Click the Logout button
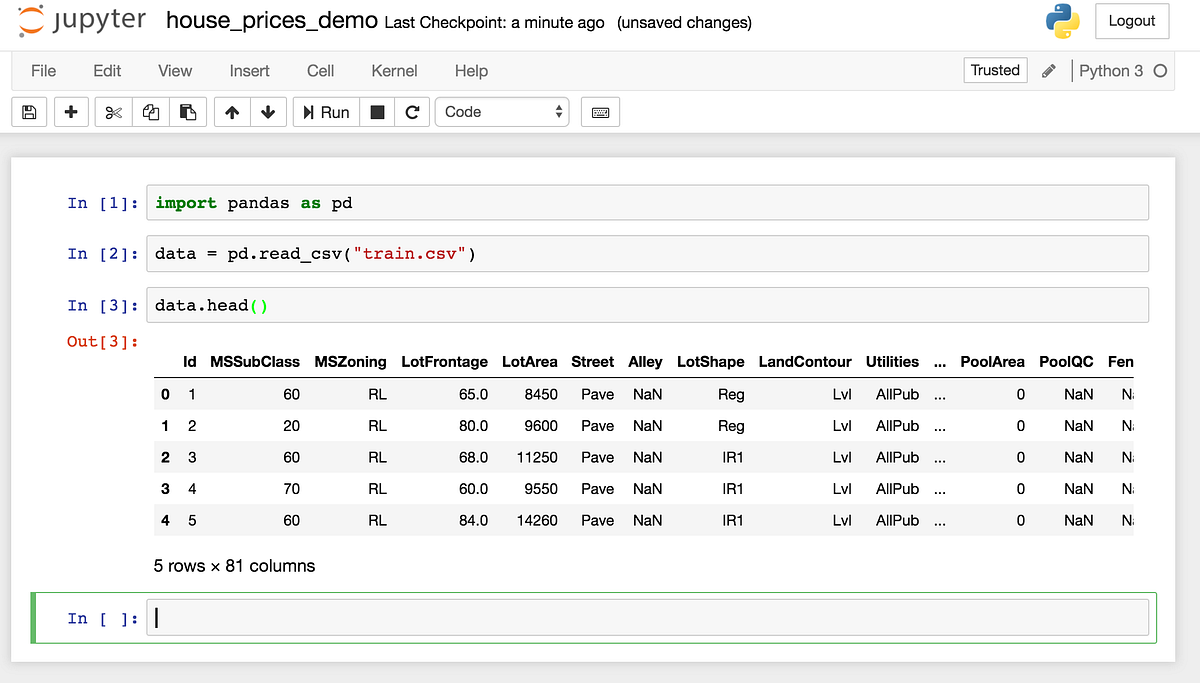The width and height of the screenshot is (1200, 683). pos(1132,20)
